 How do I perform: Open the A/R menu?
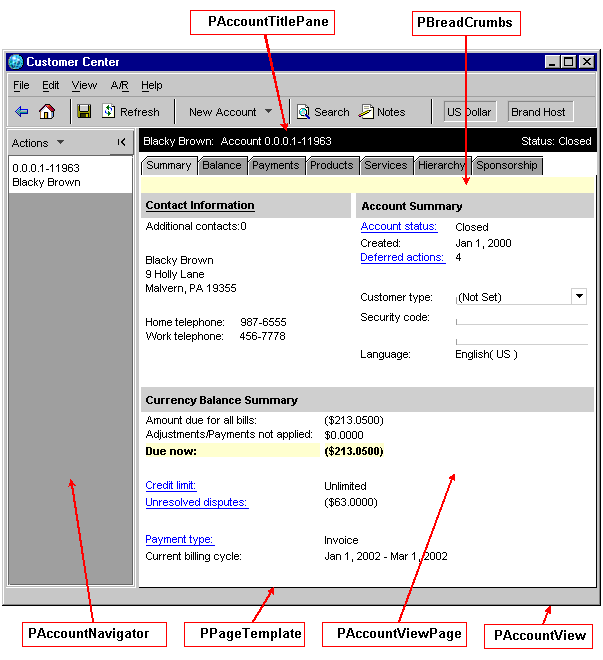tap(120, 85)
